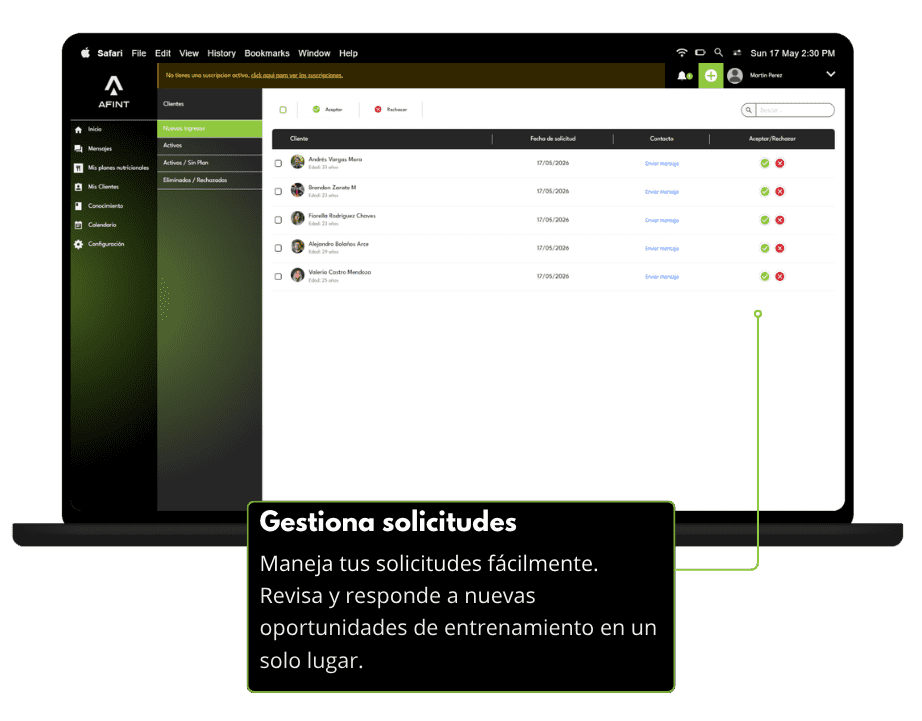The image size is (922, 721).
Task: Accept Alejandro Bolaños Arce's request
Action: pos(764,248)
